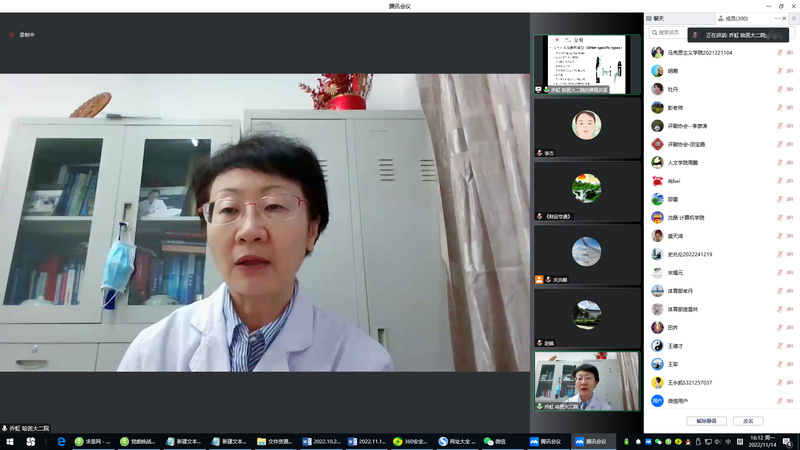Toggle the microphone icon for 彭老师
This screenshot has width=800, height=450.
779,107
